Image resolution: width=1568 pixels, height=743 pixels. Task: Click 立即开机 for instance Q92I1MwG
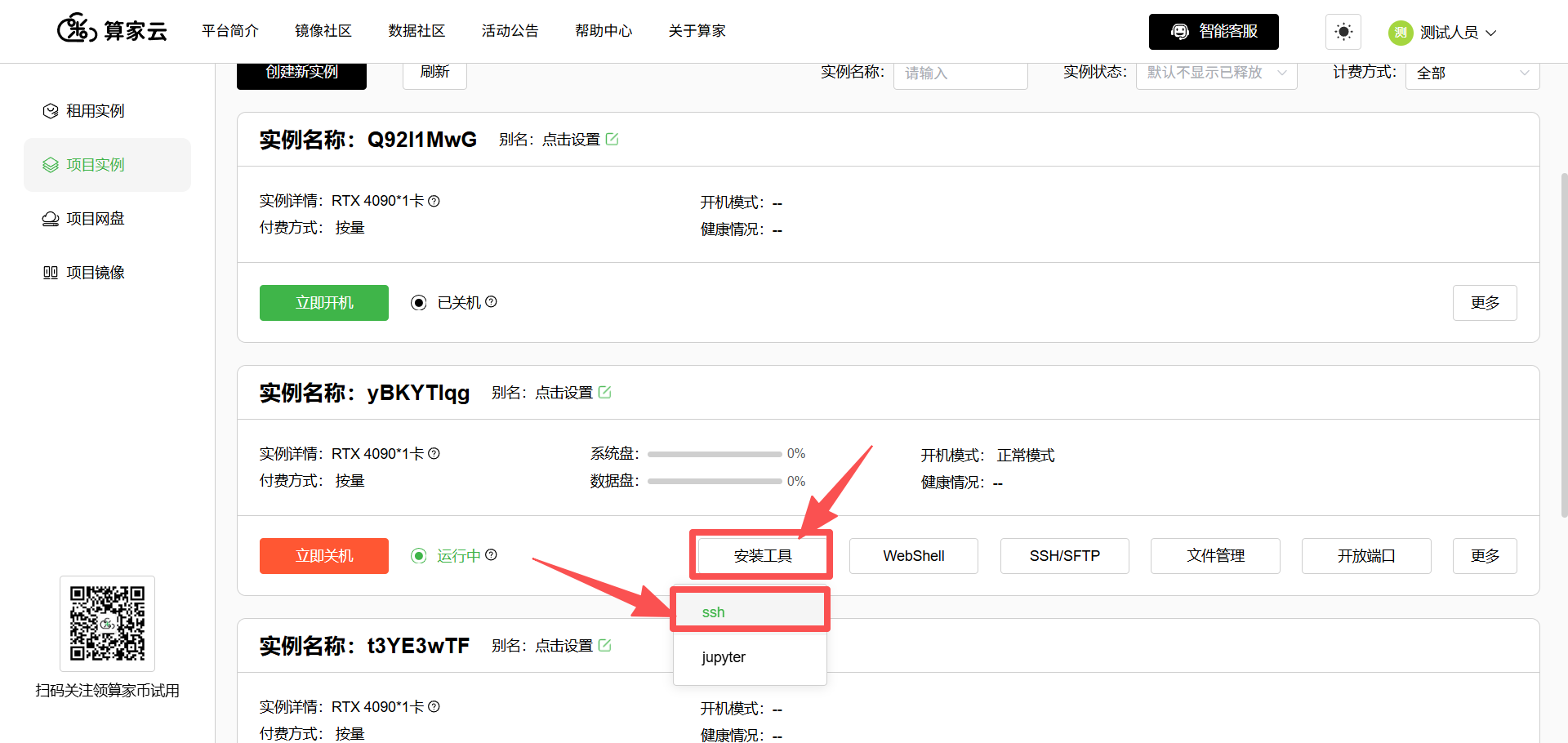[324, 303]
